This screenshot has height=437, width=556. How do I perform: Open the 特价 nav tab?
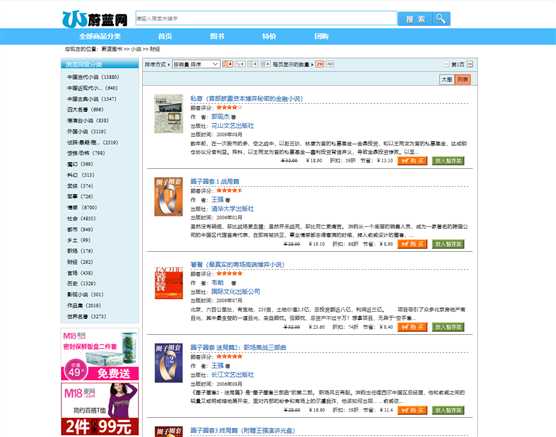coord(269,36)
